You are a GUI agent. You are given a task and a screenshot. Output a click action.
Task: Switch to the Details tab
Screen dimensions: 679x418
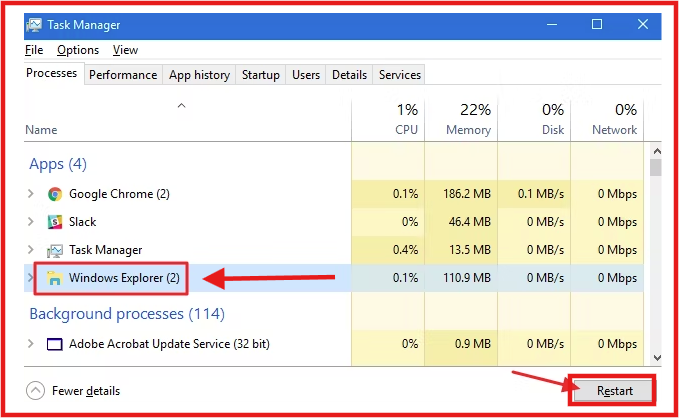[x=349, y=75]
